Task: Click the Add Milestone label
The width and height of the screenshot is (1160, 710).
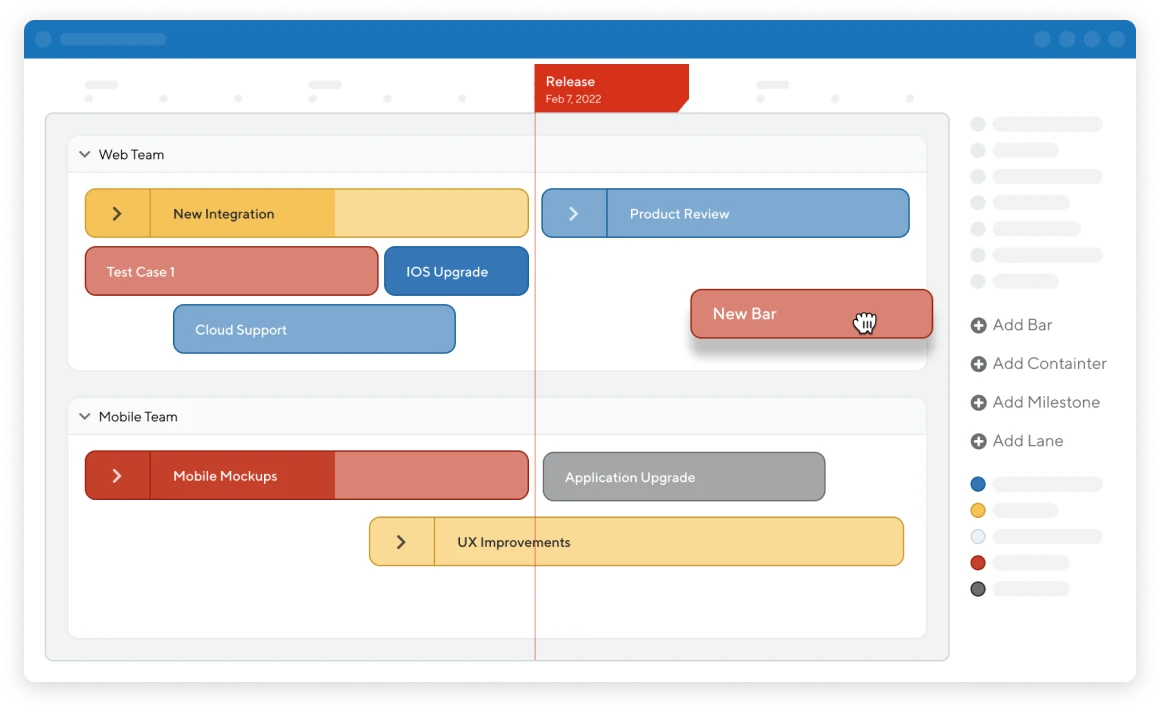Action: 1046,402
